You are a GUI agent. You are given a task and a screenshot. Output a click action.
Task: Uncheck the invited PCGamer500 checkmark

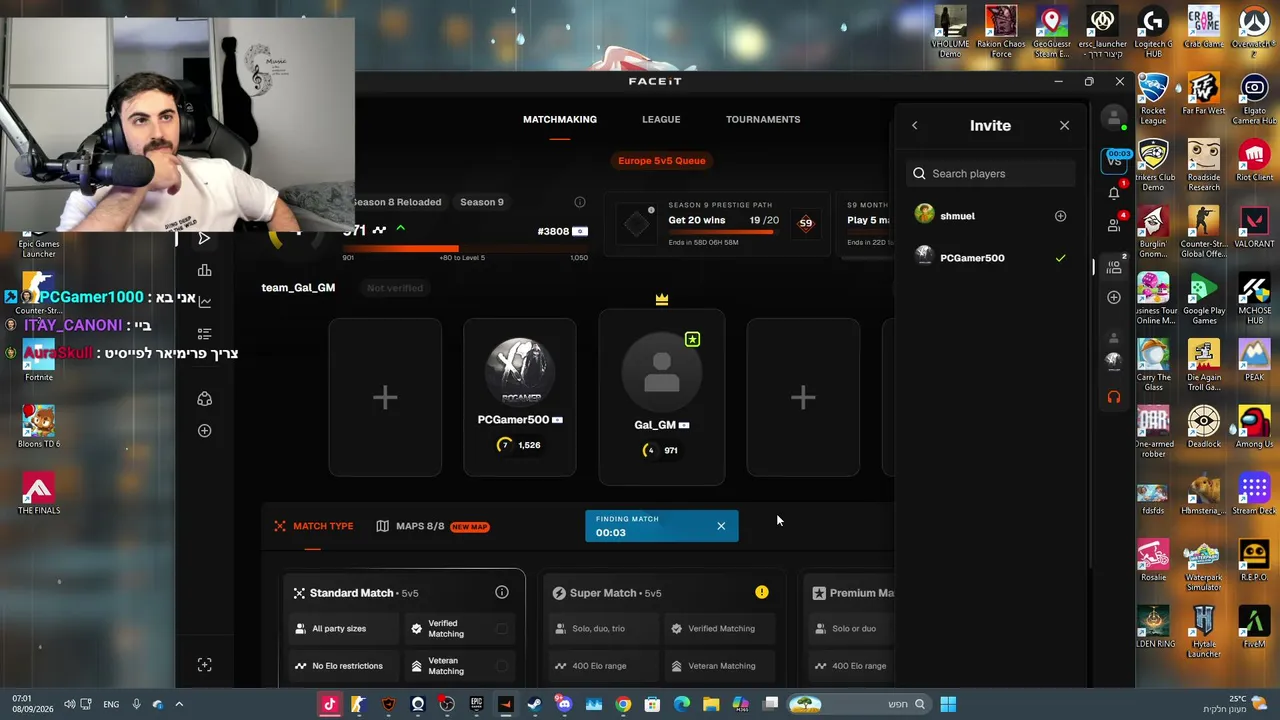pyautogui.click(x=1060, y=258)
